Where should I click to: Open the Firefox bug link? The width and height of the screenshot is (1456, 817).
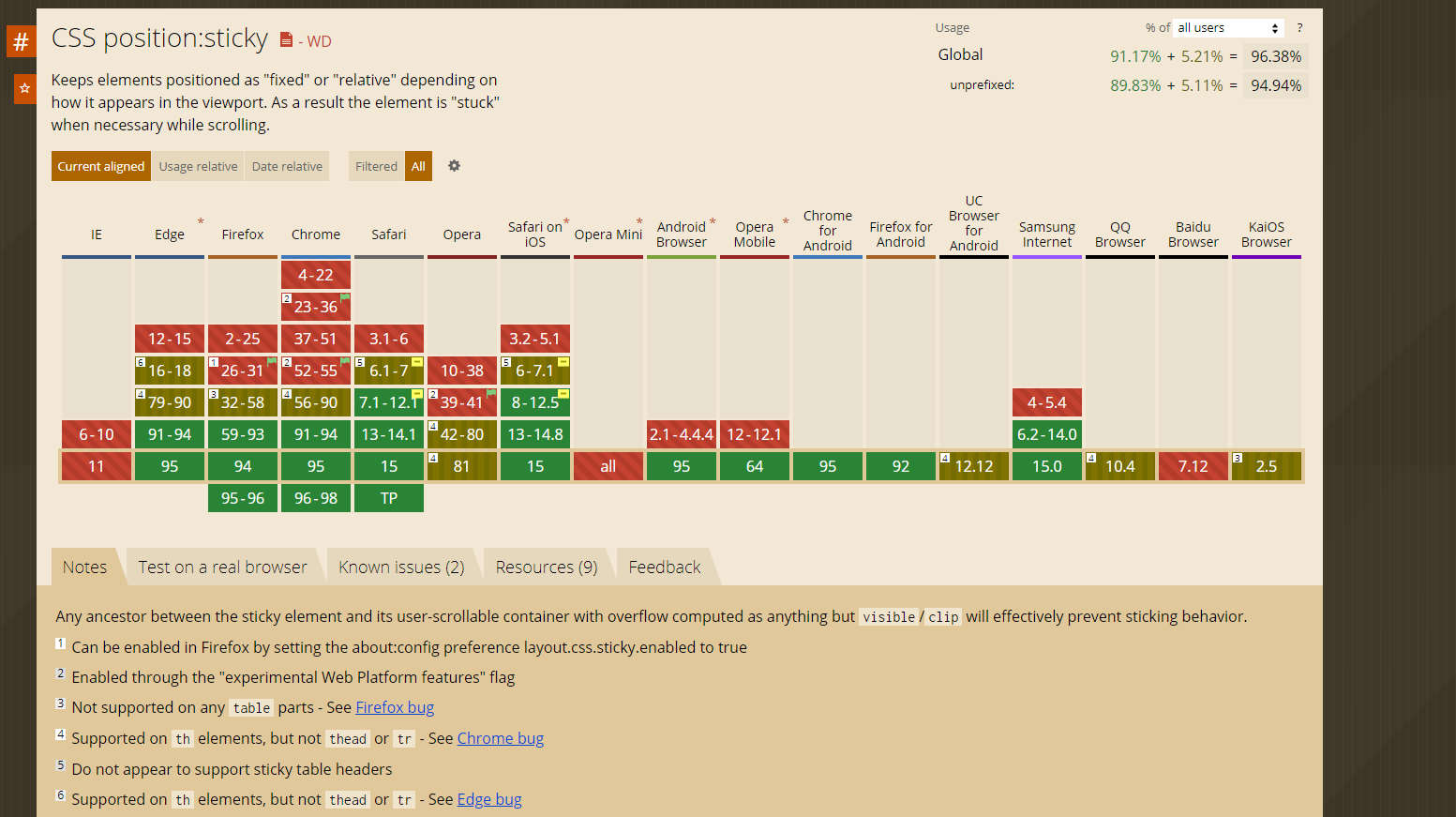pos(395,707)
